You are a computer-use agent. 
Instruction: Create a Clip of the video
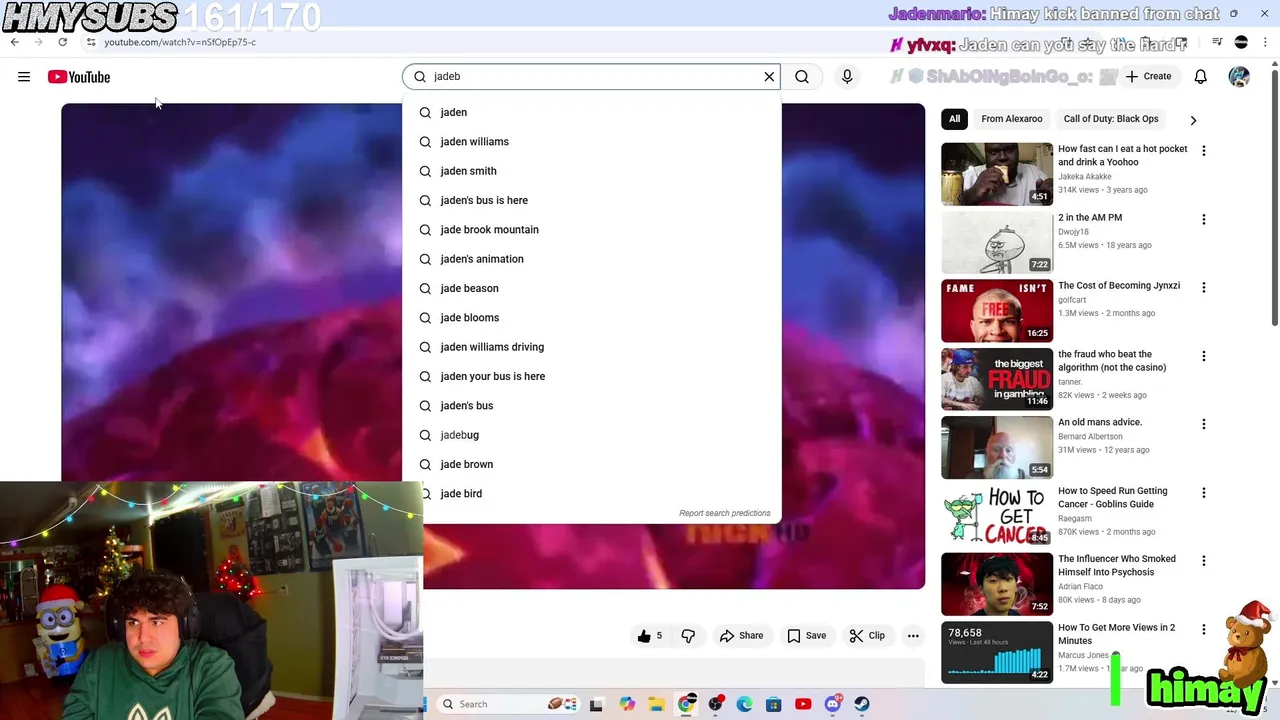point(867,636)
